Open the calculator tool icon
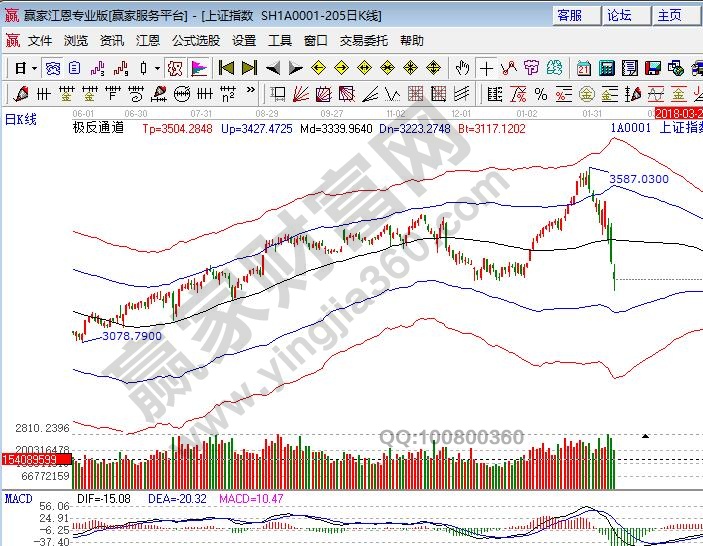 click(x=606, y=68)
